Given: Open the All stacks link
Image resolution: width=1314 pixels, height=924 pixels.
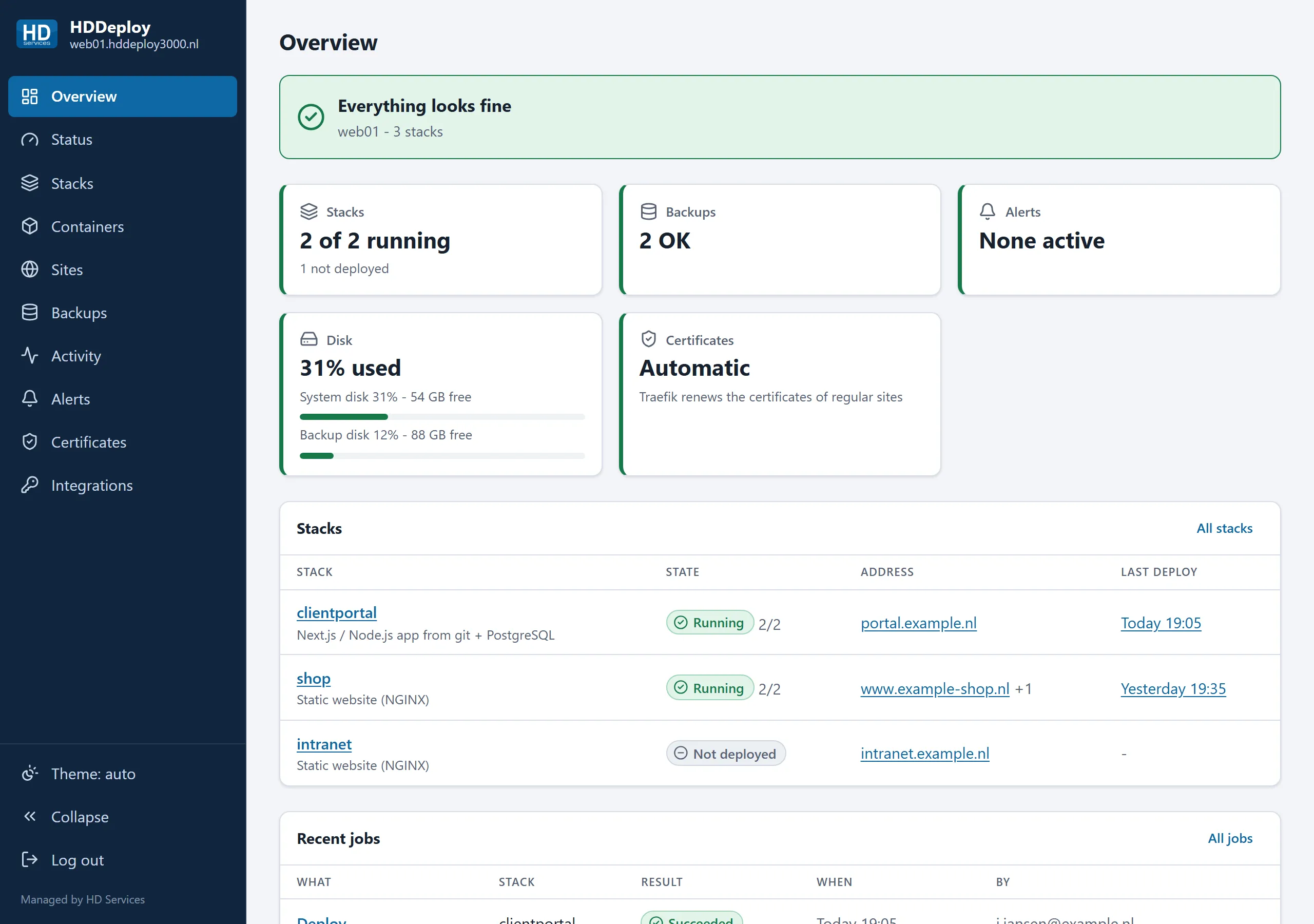Looking at the screenshot, I should pos(1224,528).
